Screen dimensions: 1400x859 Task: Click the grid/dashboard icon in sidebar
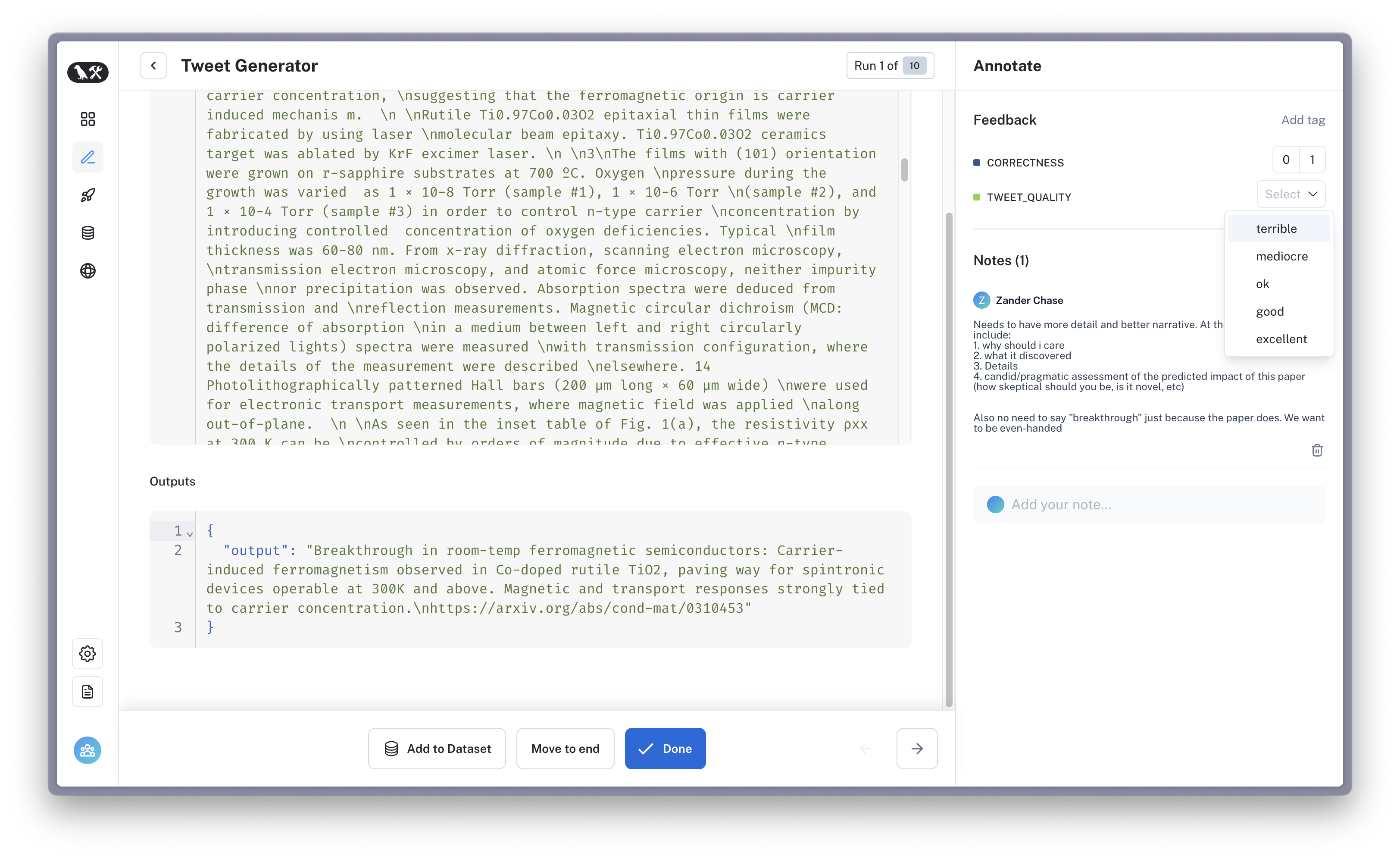pos(88,119)
